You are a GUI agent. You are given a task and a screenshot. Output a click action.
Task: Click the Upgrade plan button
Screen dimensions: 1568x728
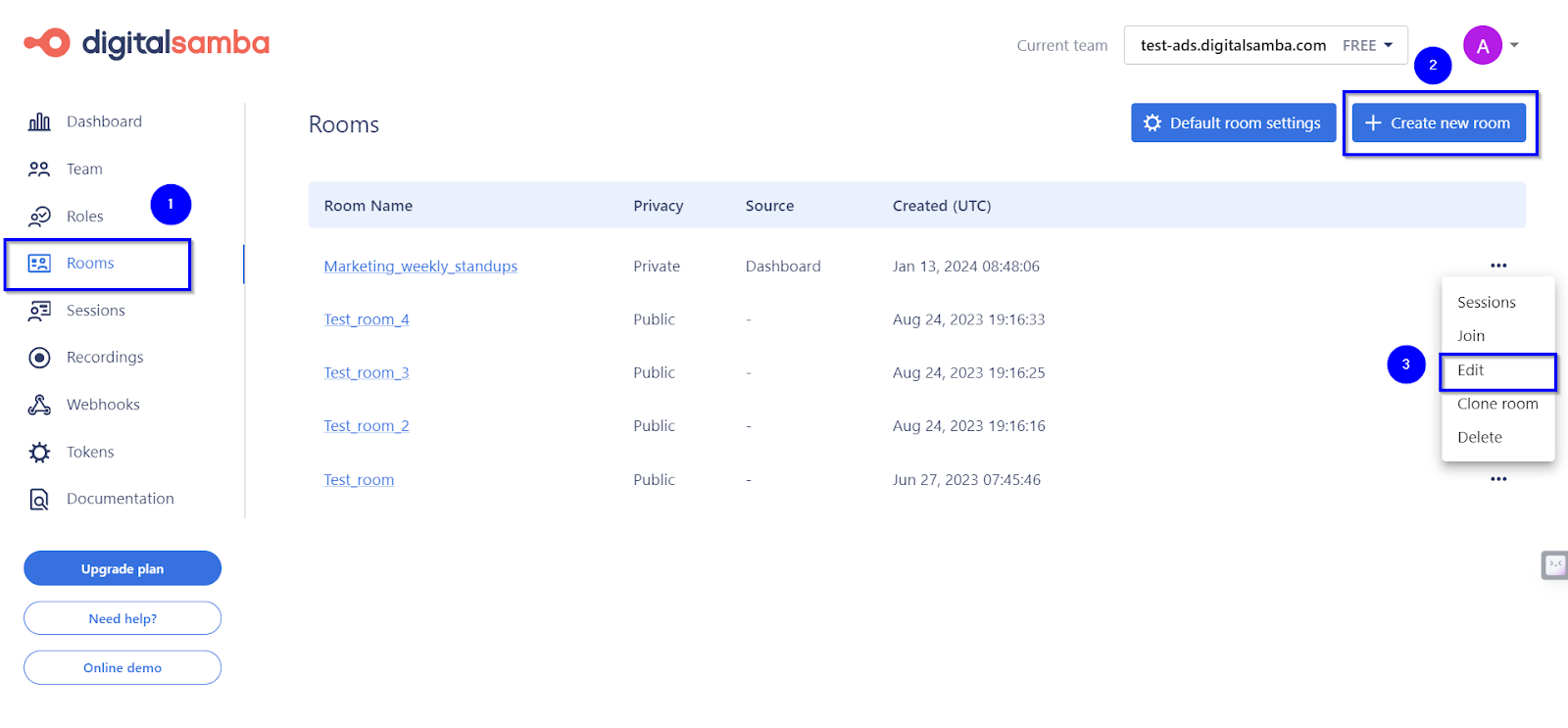[122, 568]
